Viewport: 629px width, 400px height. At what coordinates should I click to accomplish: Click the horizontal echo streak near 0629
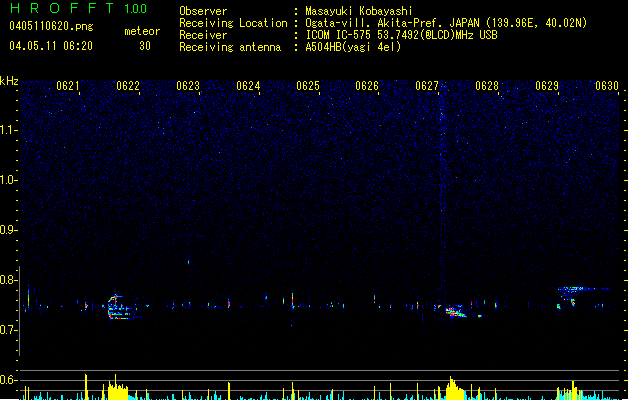[x=582, y=288]
